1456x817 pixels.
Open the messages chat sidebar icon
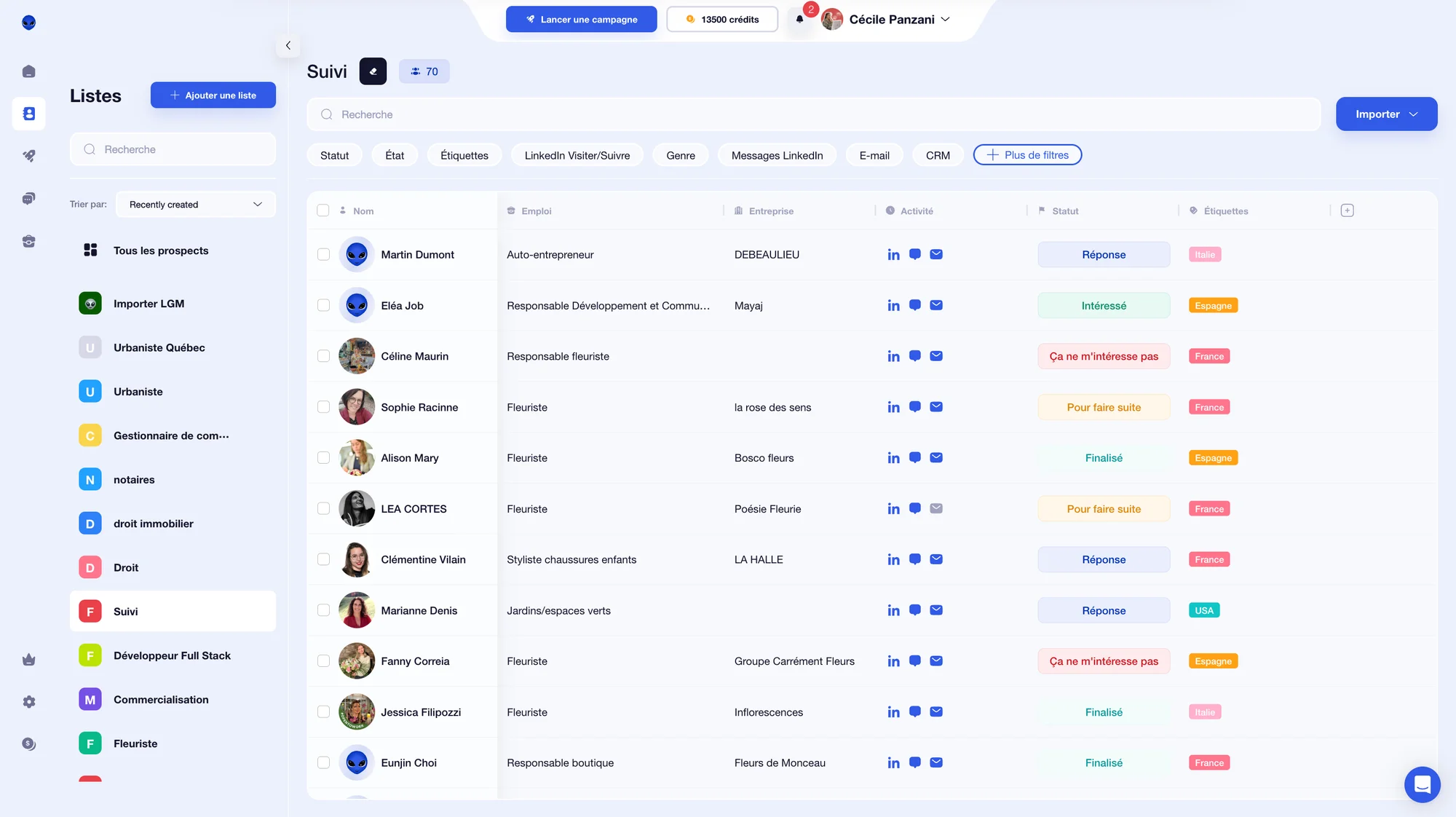coord(28,198)
